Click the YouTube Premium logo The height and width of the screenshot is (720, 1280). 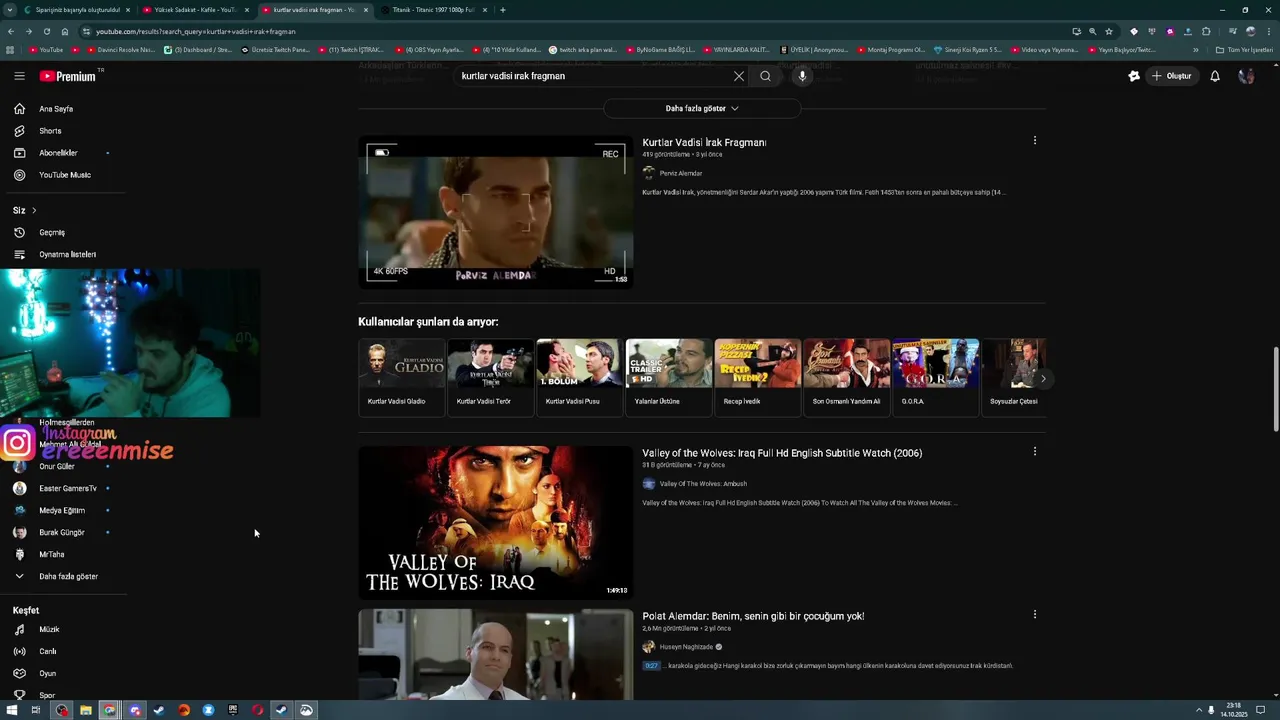point(68,76)
